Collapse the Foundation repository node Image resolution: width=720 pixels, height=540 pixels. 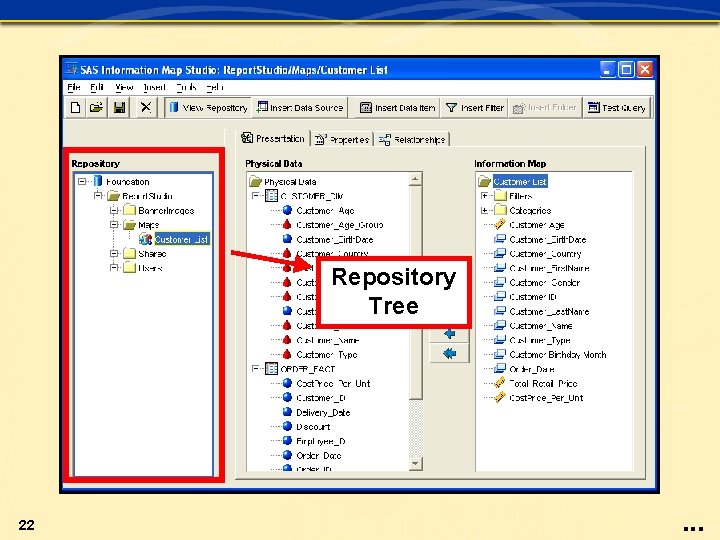82,181
